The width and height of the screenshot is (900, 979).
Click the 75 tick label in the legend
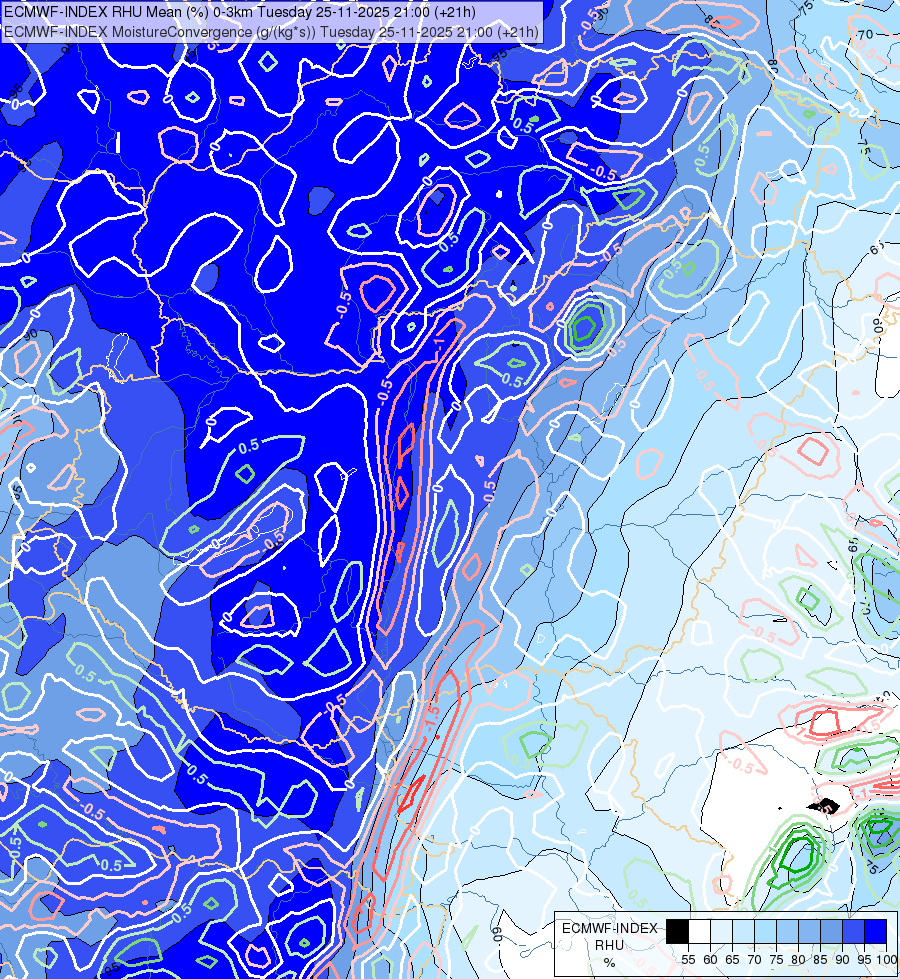point(776,960)
